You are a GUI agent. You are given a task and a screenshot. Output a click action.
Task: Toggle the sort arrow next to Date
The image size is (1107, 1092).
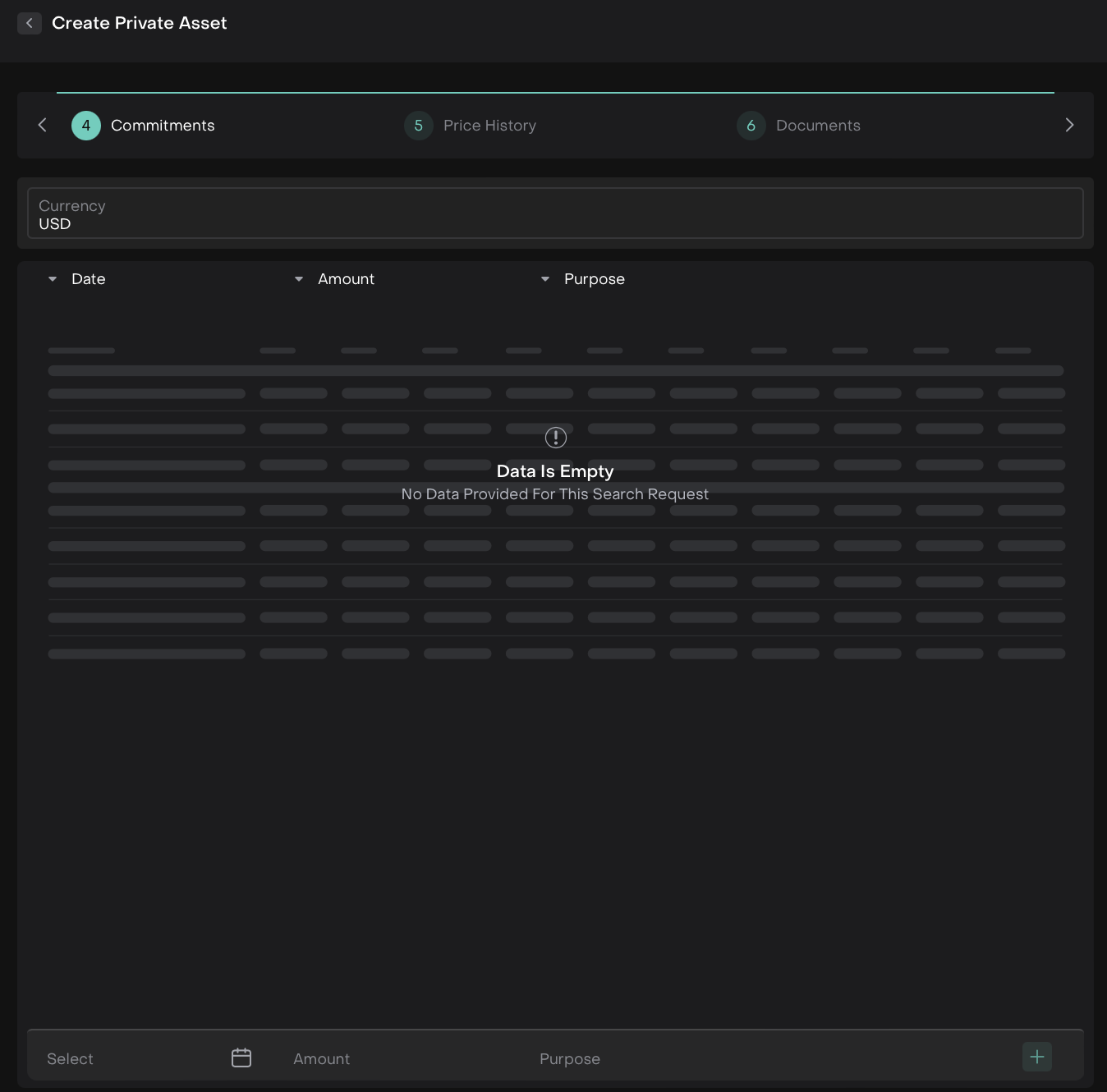click(53, 279)
